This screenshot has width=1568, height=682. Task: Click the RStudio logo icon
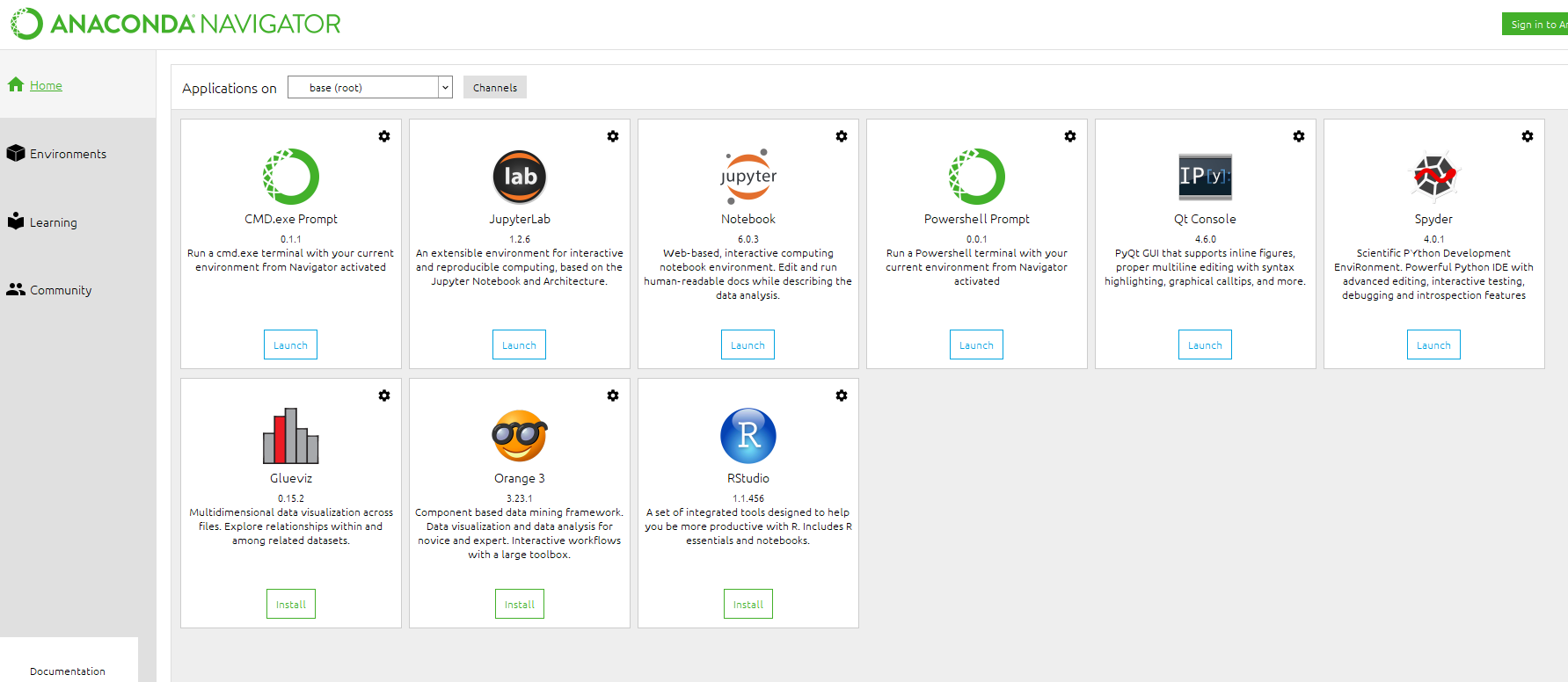[x=748, y=436]
